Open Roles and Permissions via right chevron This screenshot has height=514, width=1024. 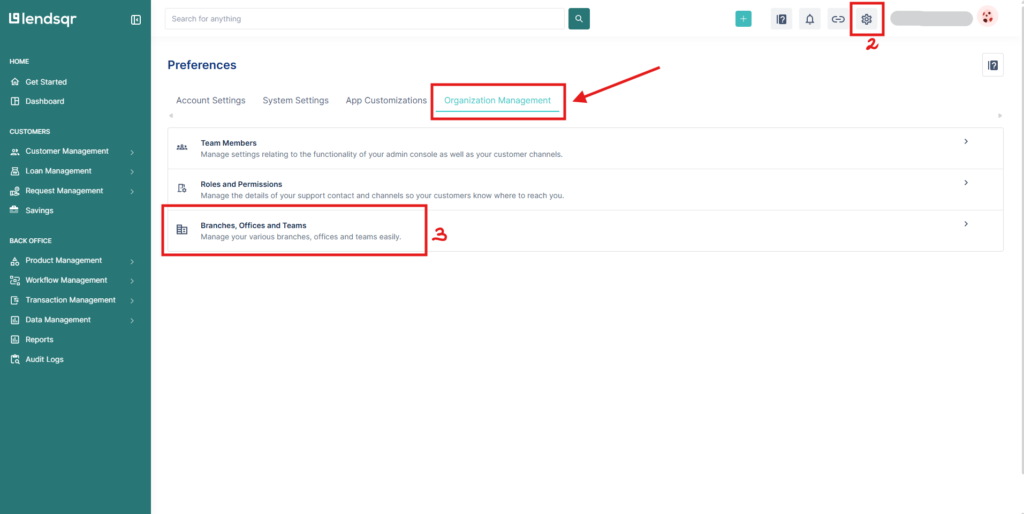(x=966, y=183)
